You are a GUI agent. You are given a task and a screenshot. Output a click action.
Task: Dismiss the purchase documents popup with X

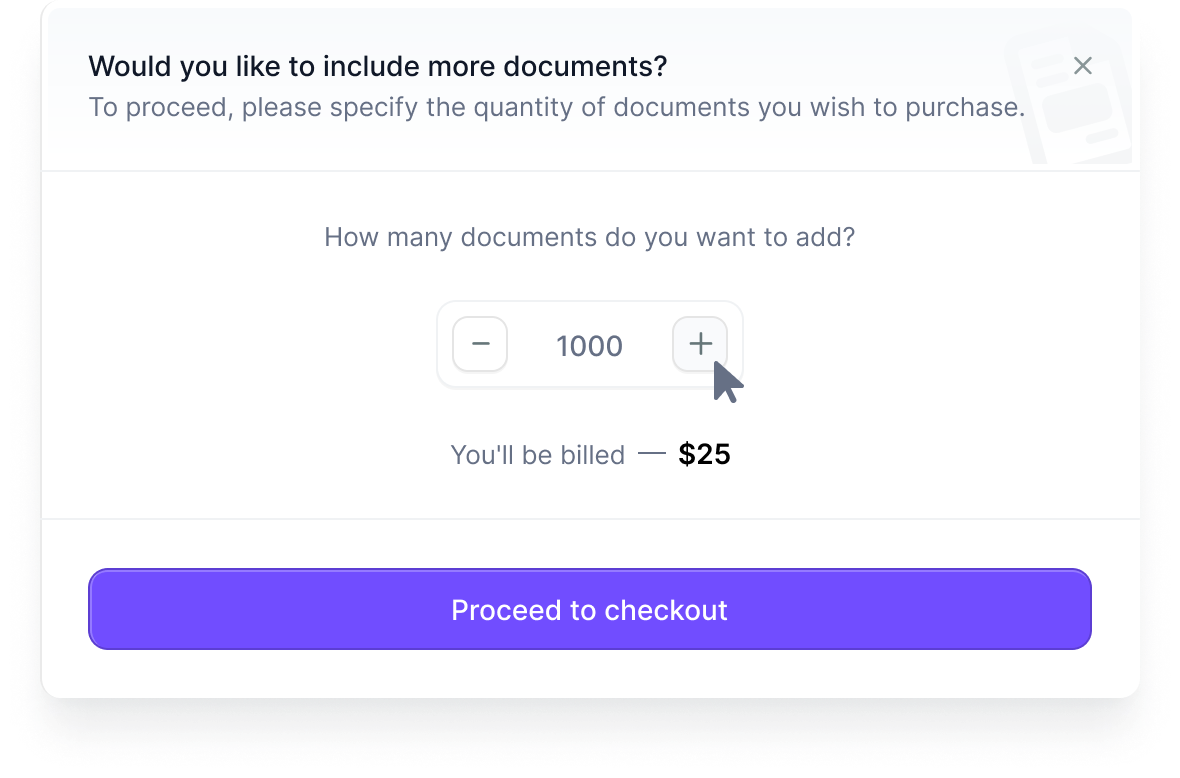pyautogui.click(x=1083, y=66)
